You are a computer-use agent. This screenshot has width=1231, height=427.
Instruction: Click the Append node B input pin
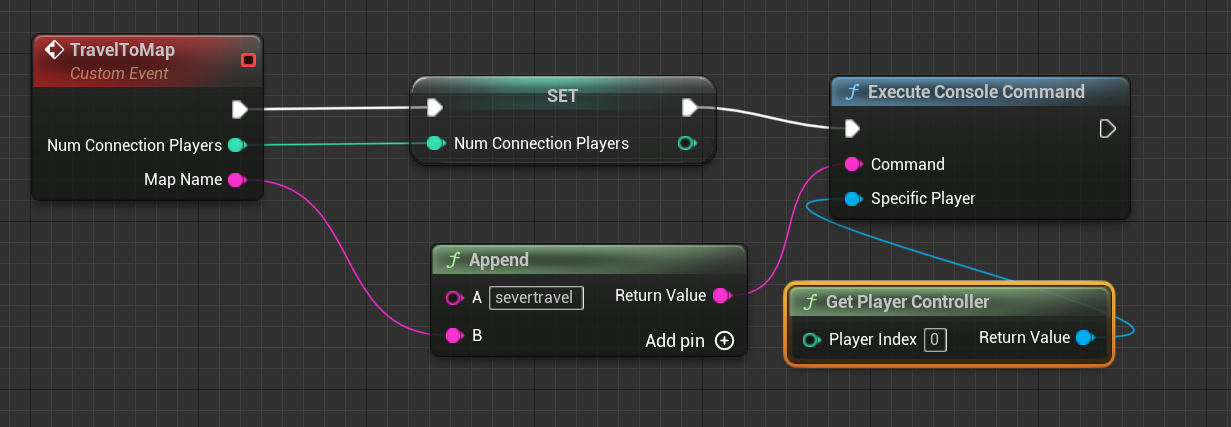point(454,335)
